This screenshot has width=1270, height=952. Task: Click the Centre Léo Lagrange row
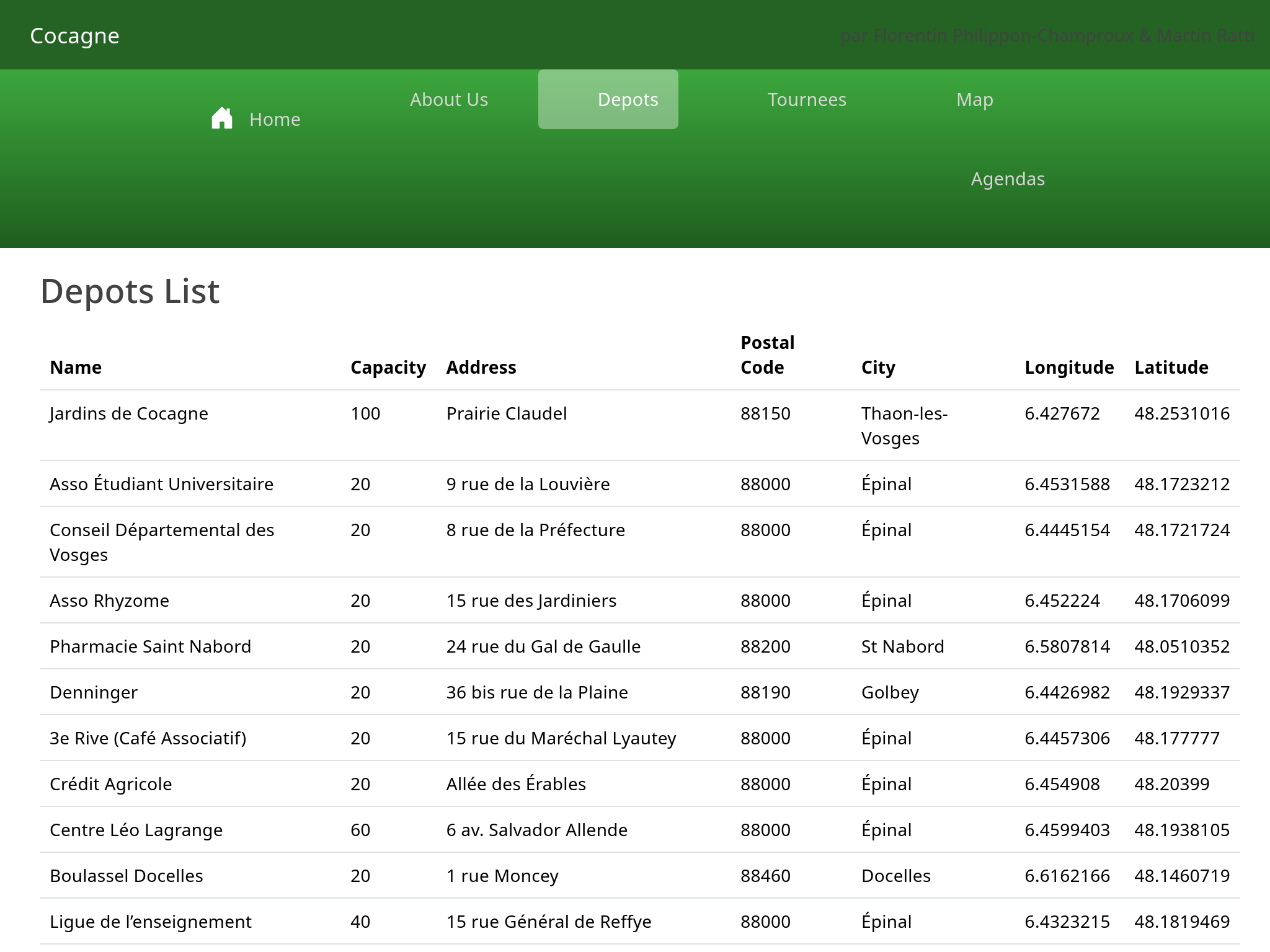[x=136, y=830]
